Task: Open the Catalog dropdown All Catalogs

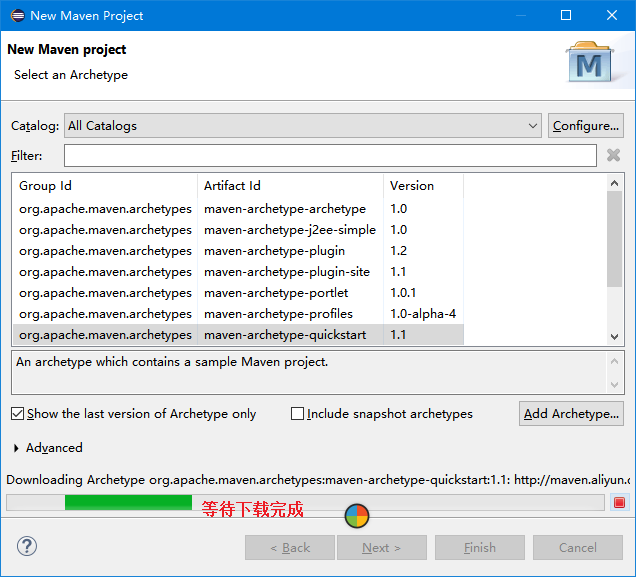Action: [x=303, y=126]
